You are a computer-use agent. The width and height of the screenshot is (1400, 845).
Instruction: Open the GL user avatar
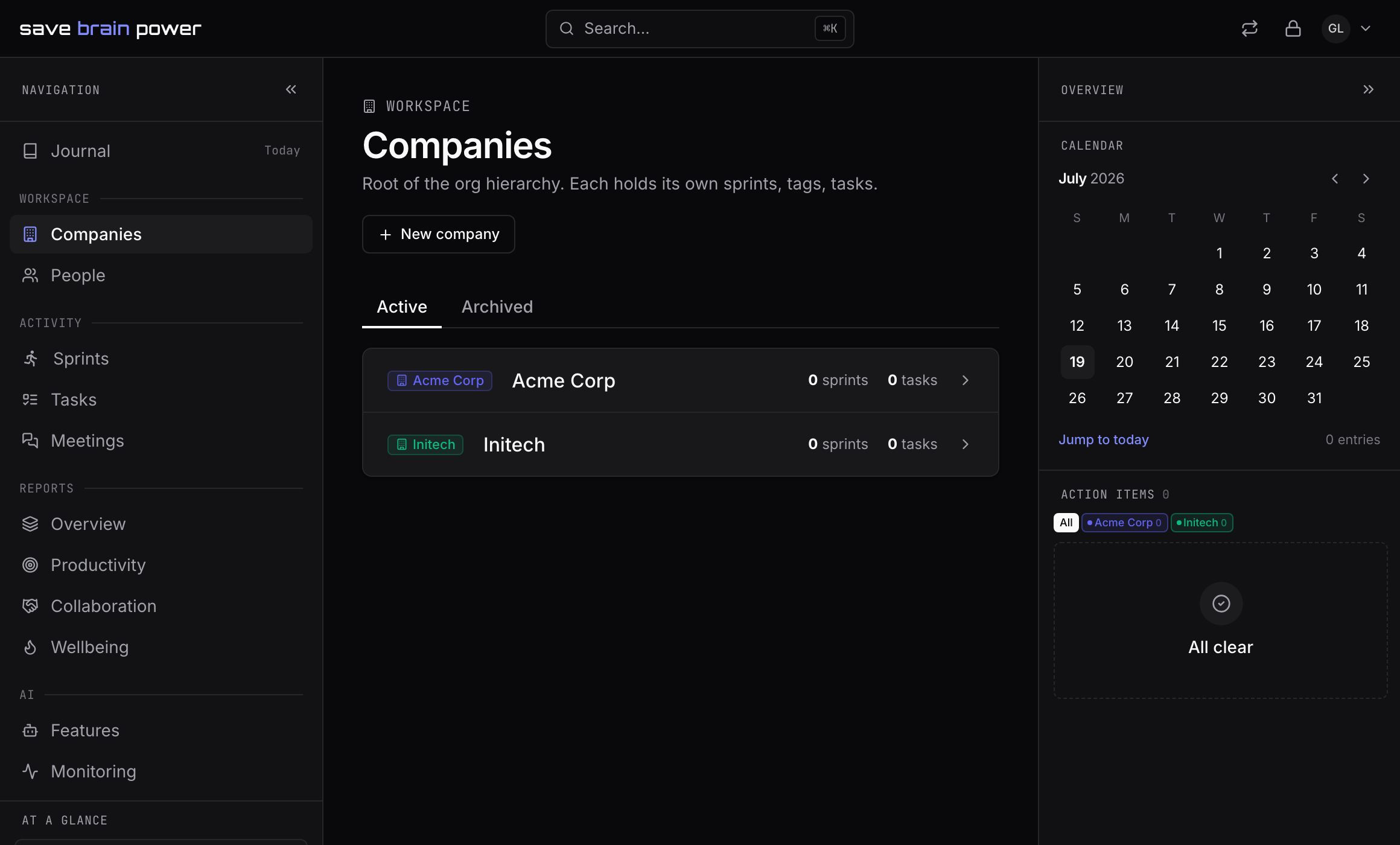click(x=1335, y=28)
